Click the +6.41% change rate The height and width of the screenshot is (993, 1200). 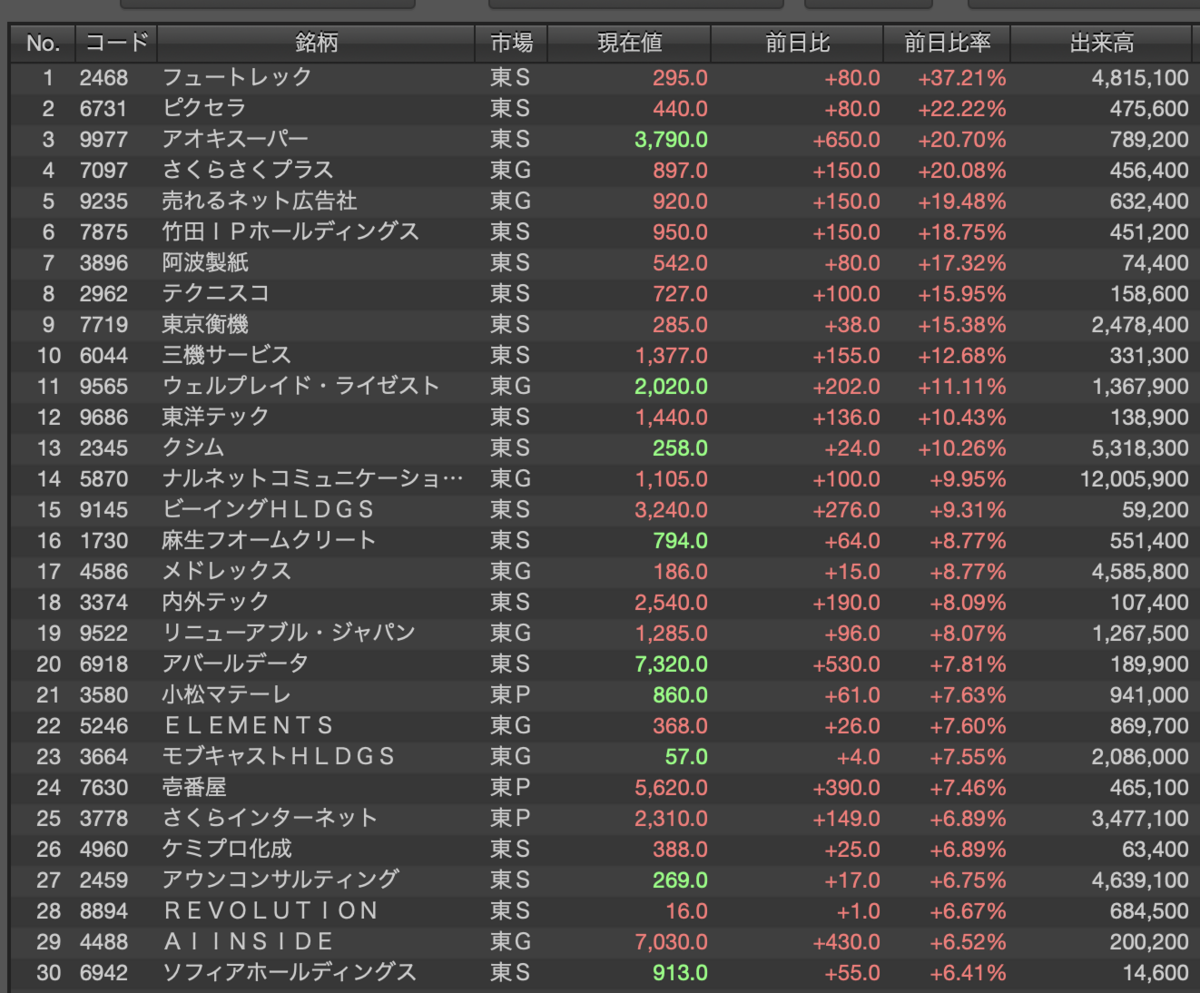tap(968, 972)
